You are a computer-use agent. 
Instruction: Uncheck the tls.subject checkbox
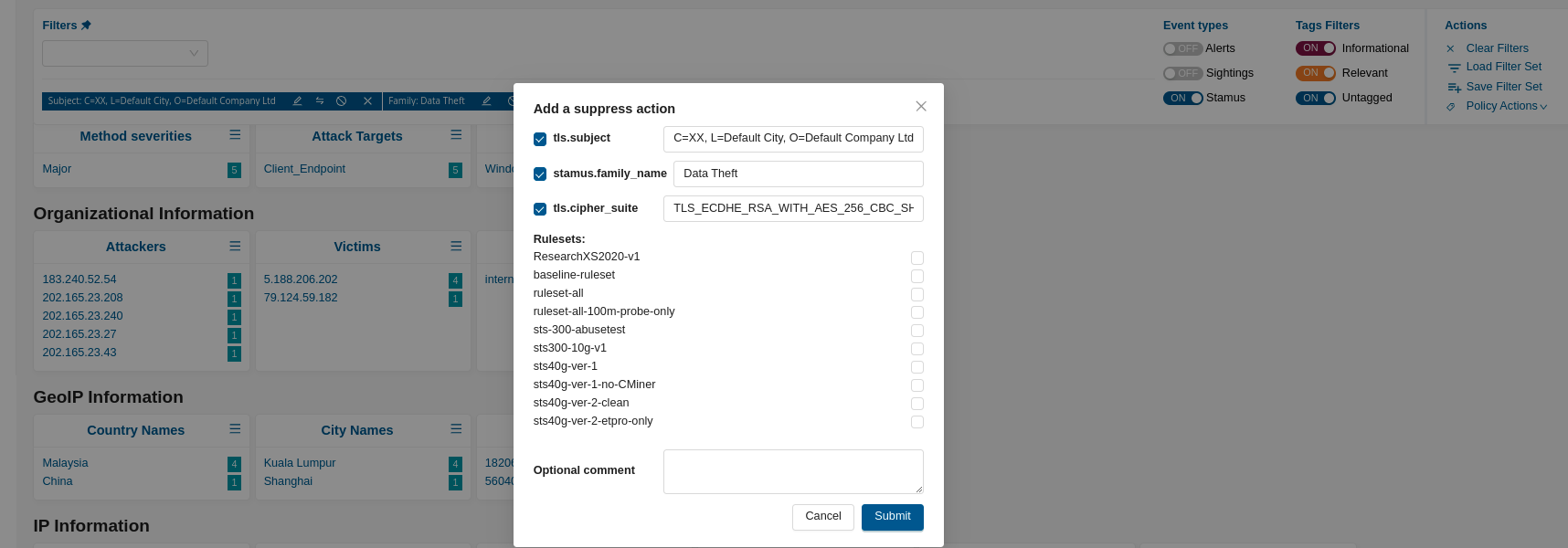pyautogui.click(x=540, y=139)
